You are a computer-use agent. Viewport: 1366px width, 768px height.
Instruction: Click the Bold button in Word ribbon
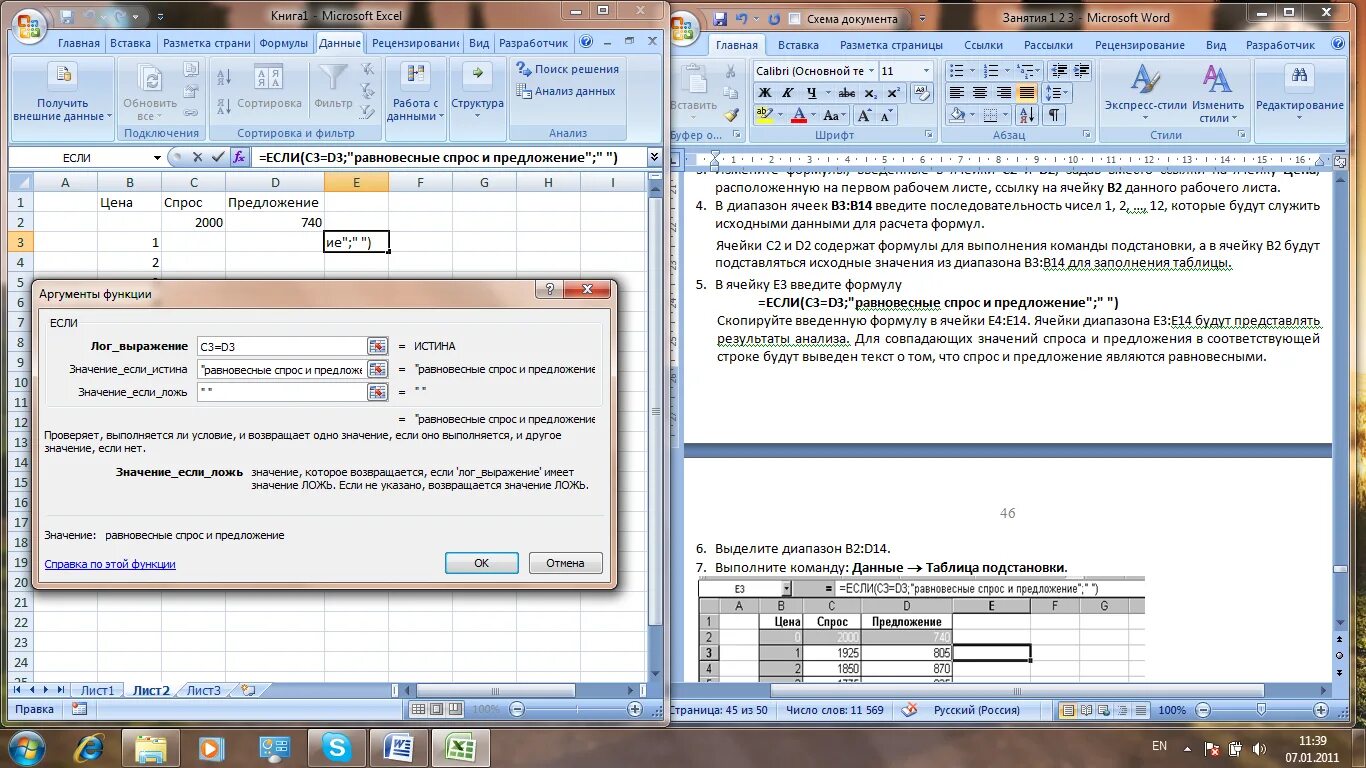pos(764,93)
